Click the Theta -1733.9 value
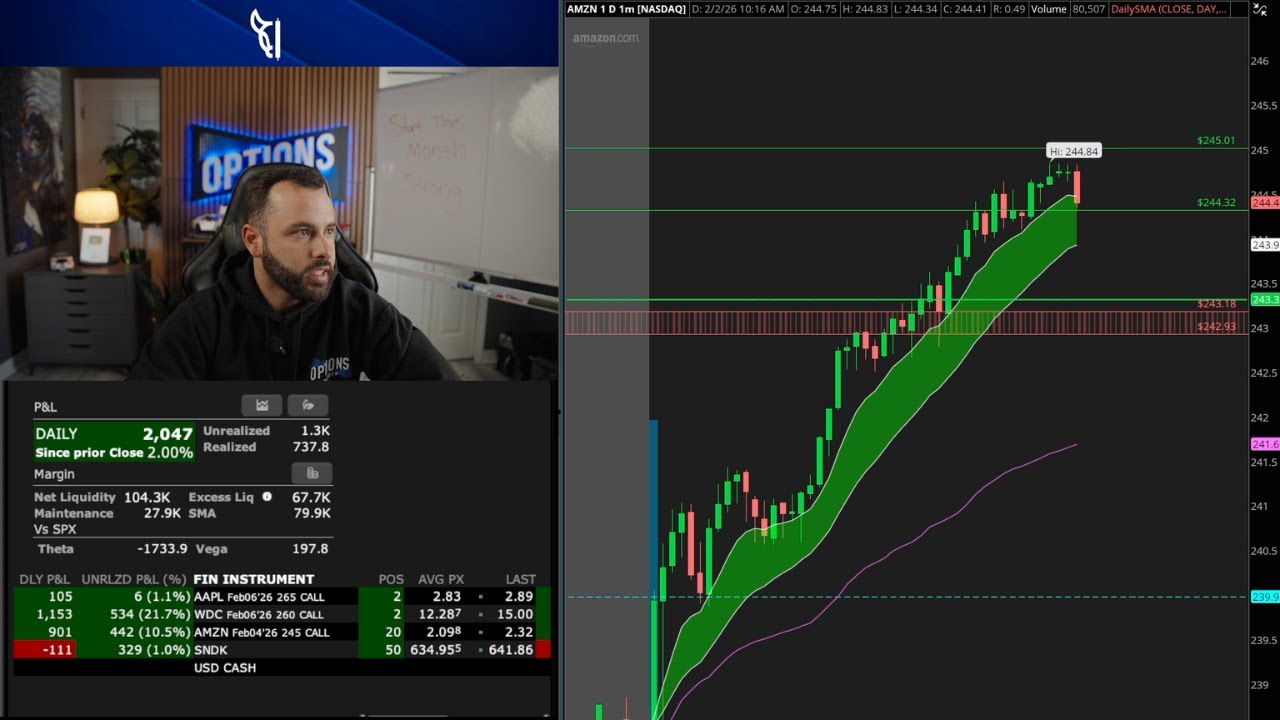Viewport: 1280px width, 720px height. point(162,549)
